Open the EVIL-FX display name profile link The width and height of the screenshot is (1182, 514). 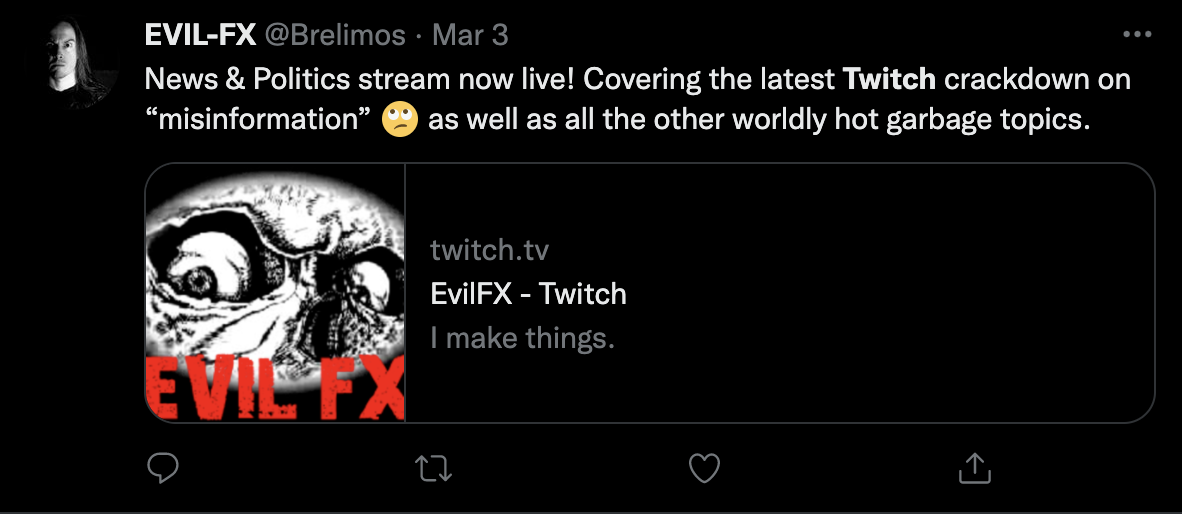click(x=200, y=35)
